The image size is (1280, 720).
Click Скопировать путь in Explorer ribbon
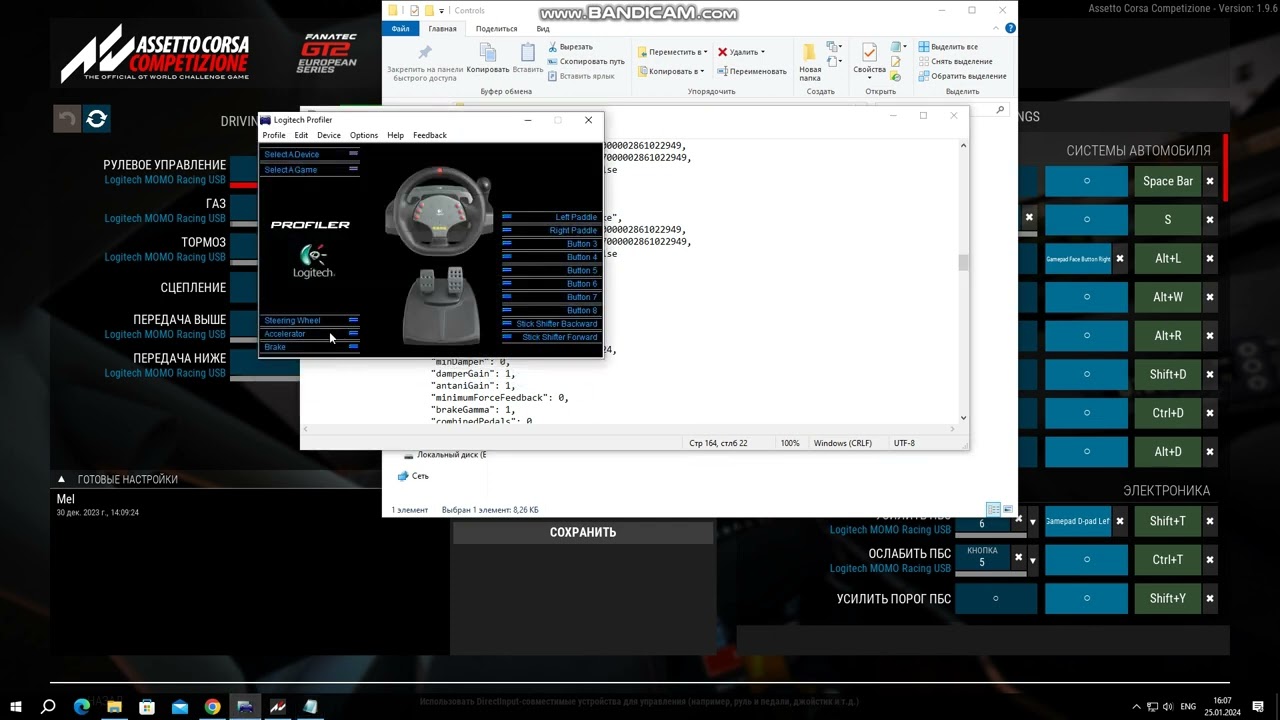[585, 61]
